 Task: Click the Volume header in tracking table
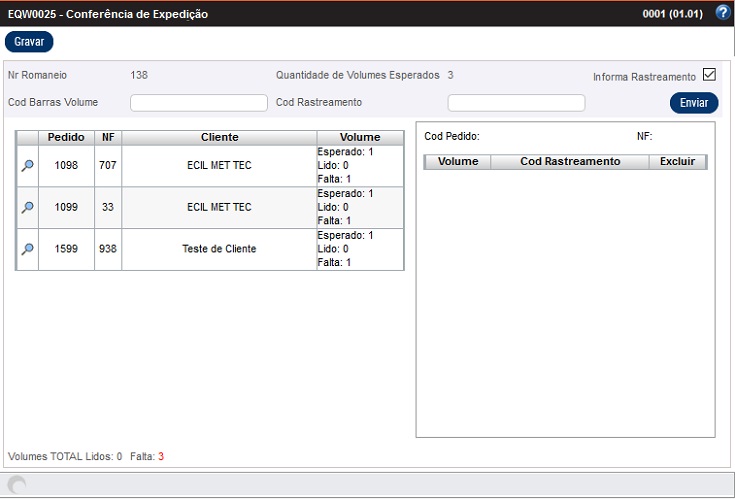(x=458, y=161)
